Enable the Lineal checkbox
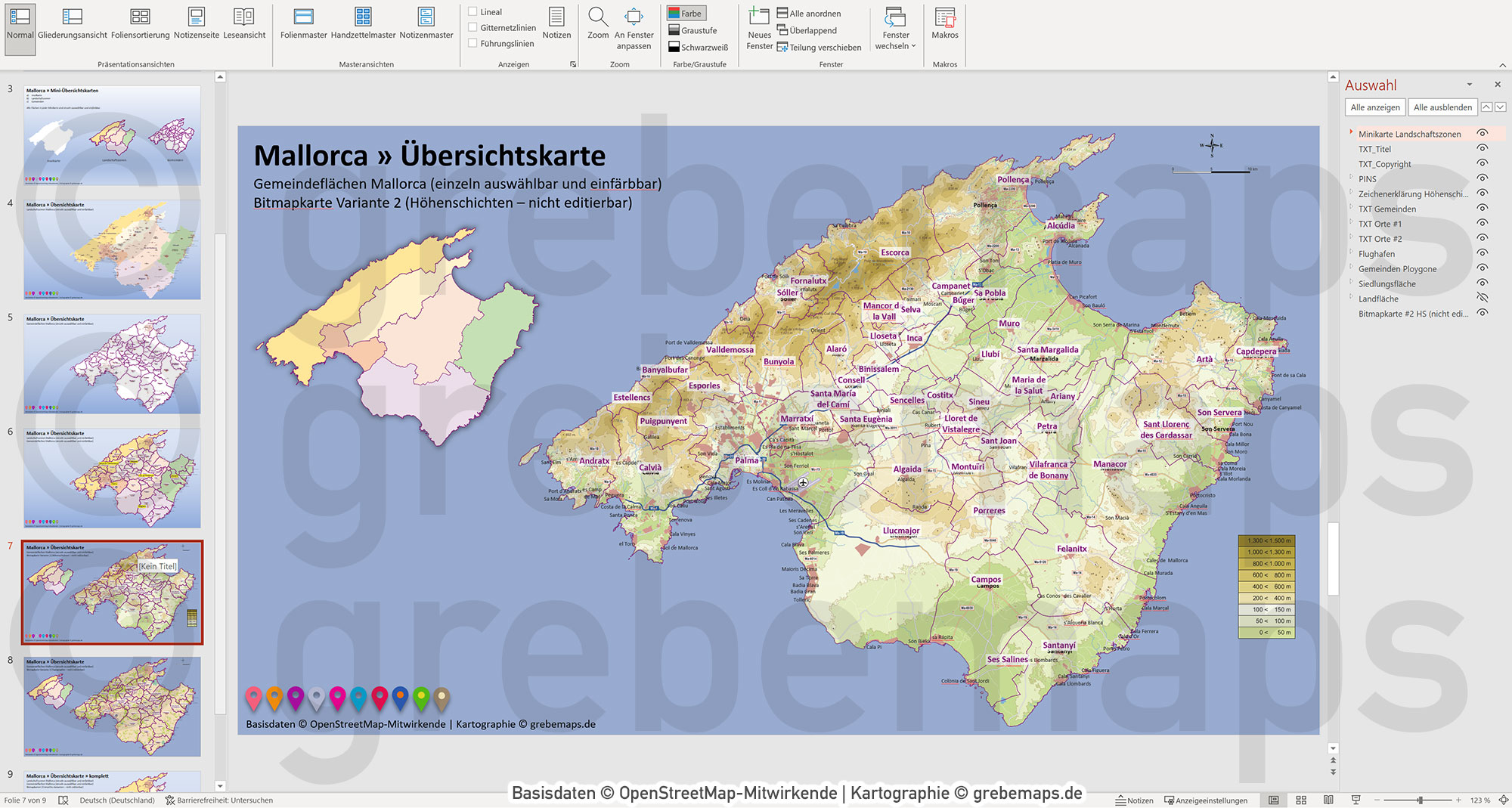The height and width of the screenshot is (808, 1512). click(472, 11)
